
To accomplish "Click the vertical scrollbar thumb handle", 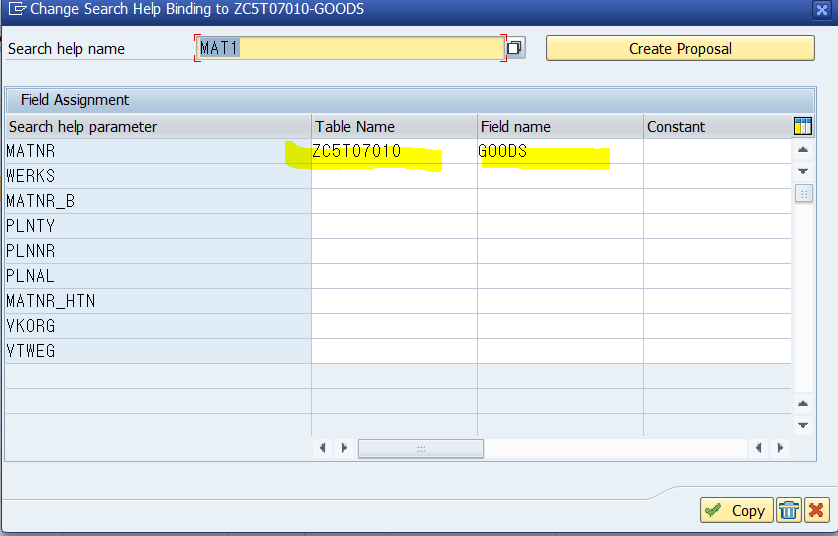I will 803,193.
